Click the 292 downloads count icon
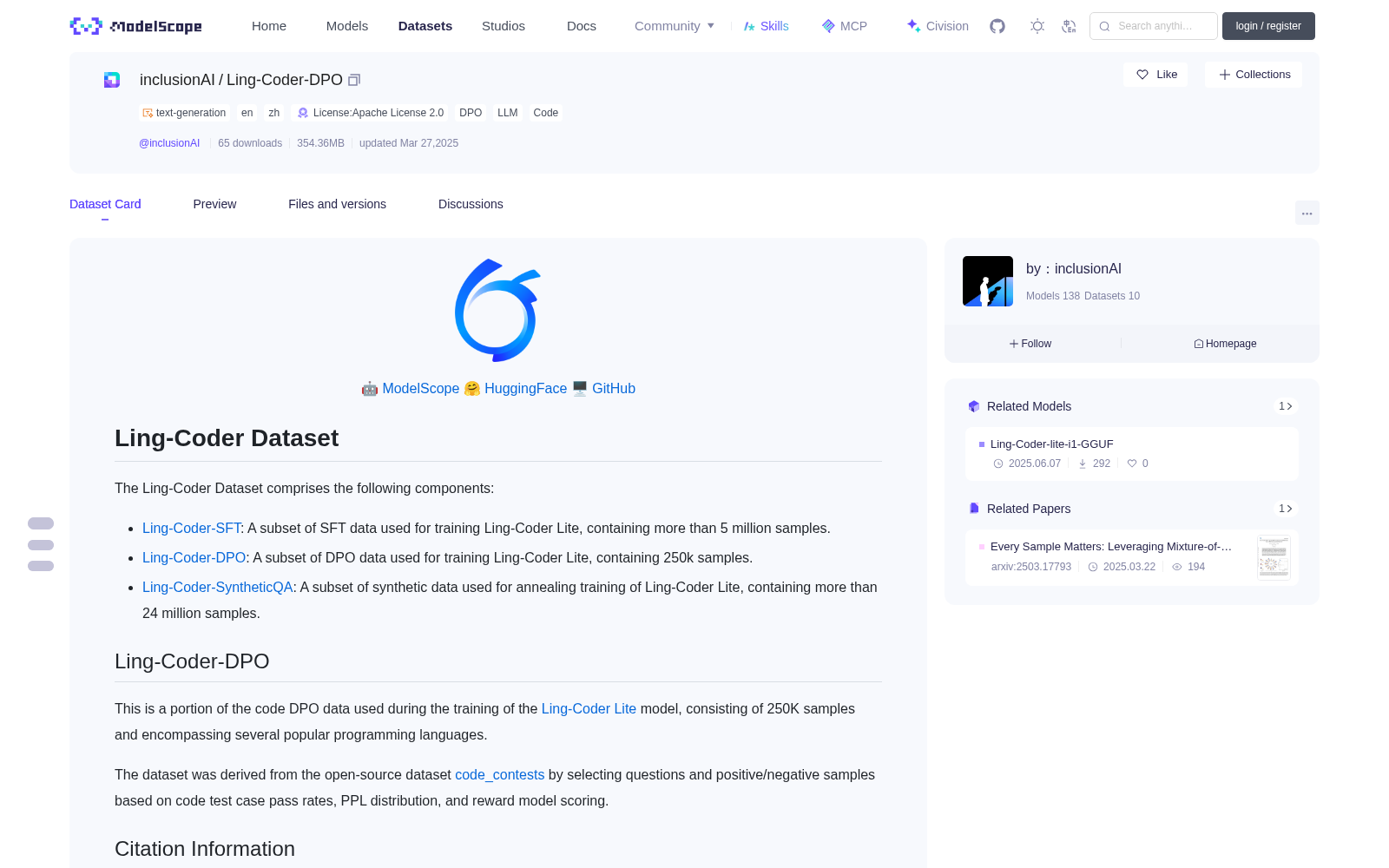1389x868 pixels. (x=1083, y=464)
